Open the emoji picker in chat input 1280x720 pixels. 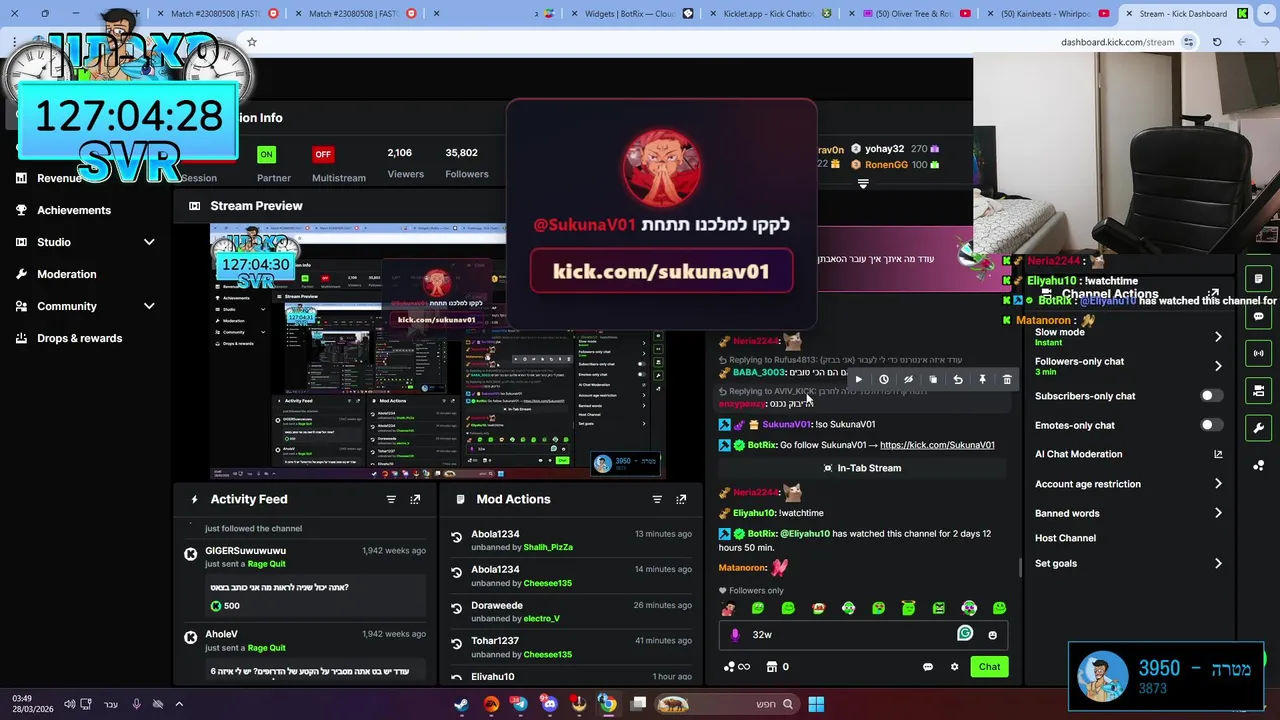(992, 635)
